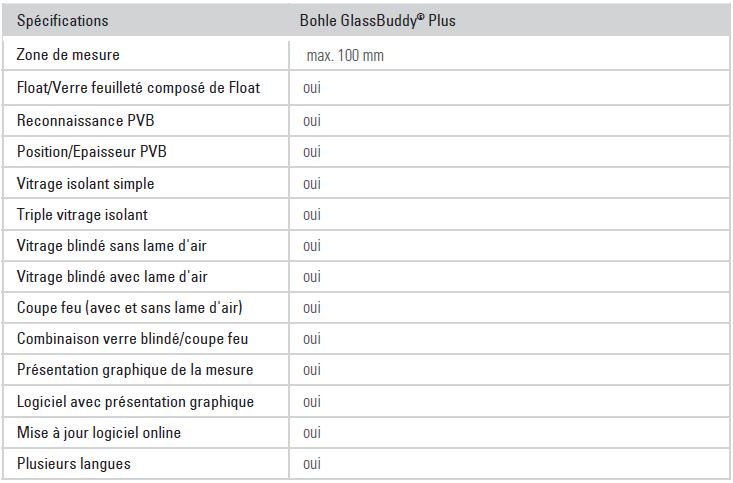Click Vitrage blindé avec lame d'air
The height and width of the screenshot is (483, 733).
click(112, 276)
